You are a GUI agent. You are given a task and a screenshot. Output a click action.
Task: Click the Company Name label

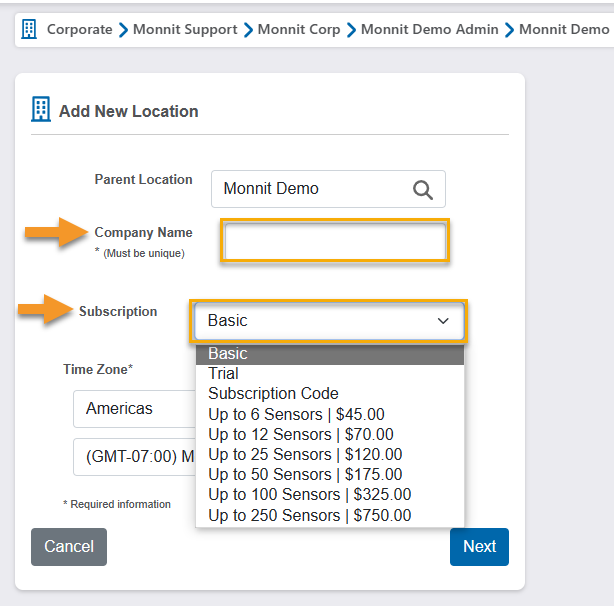(x=143, y=233)
